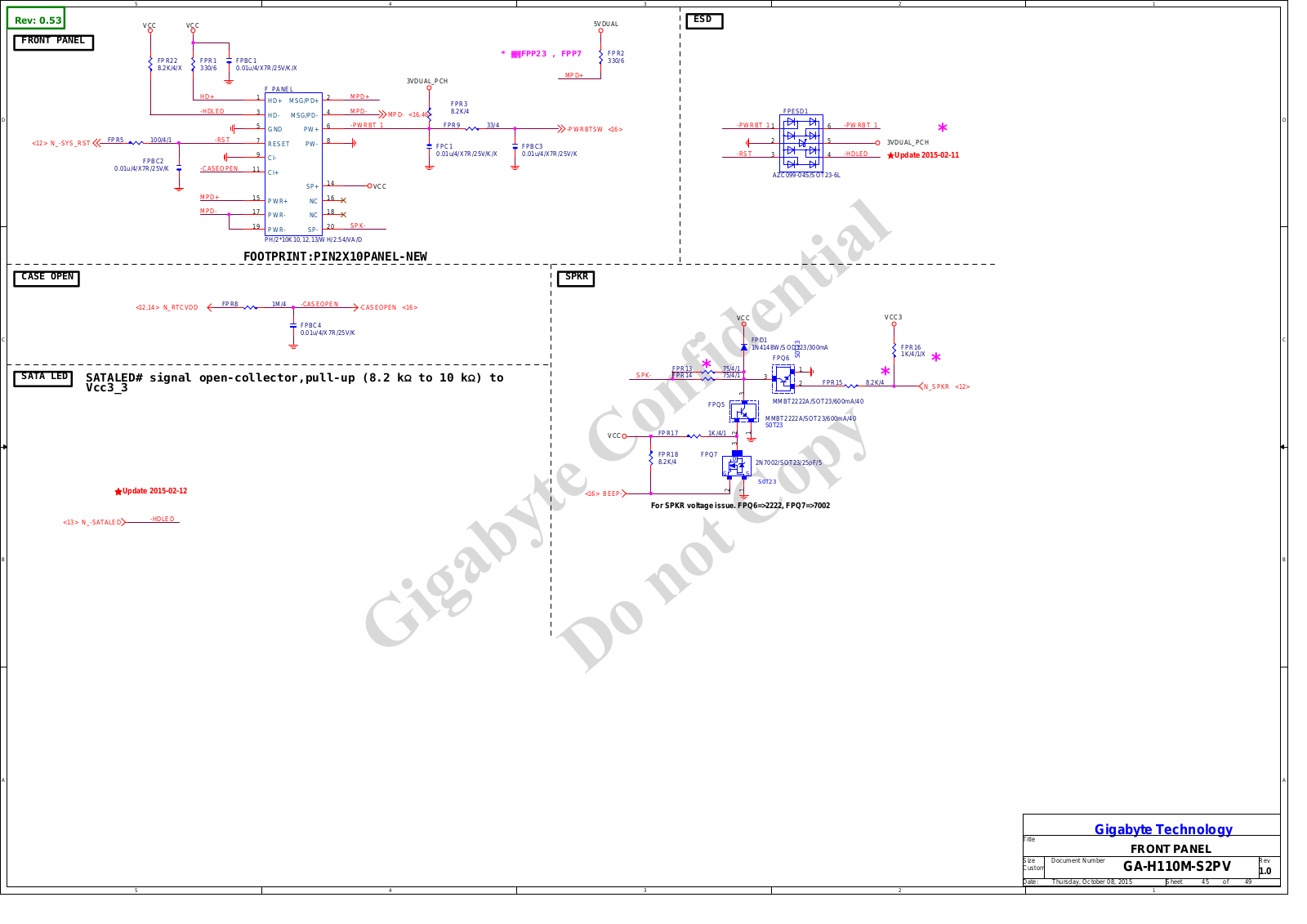This screenshot has width=1307, height=924.
Task: Click the Rev: 0.53 revision box
Action: click(x=37, y=19)
